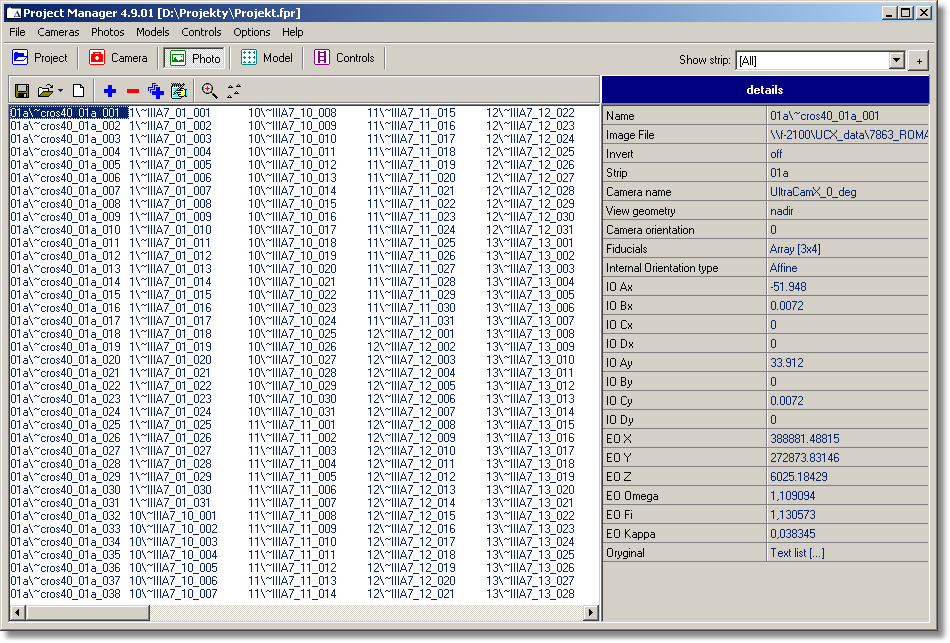This screenshot has width=950, height=643.
Task: Click the Text list [...] value
Action: [x=797, y=553]
